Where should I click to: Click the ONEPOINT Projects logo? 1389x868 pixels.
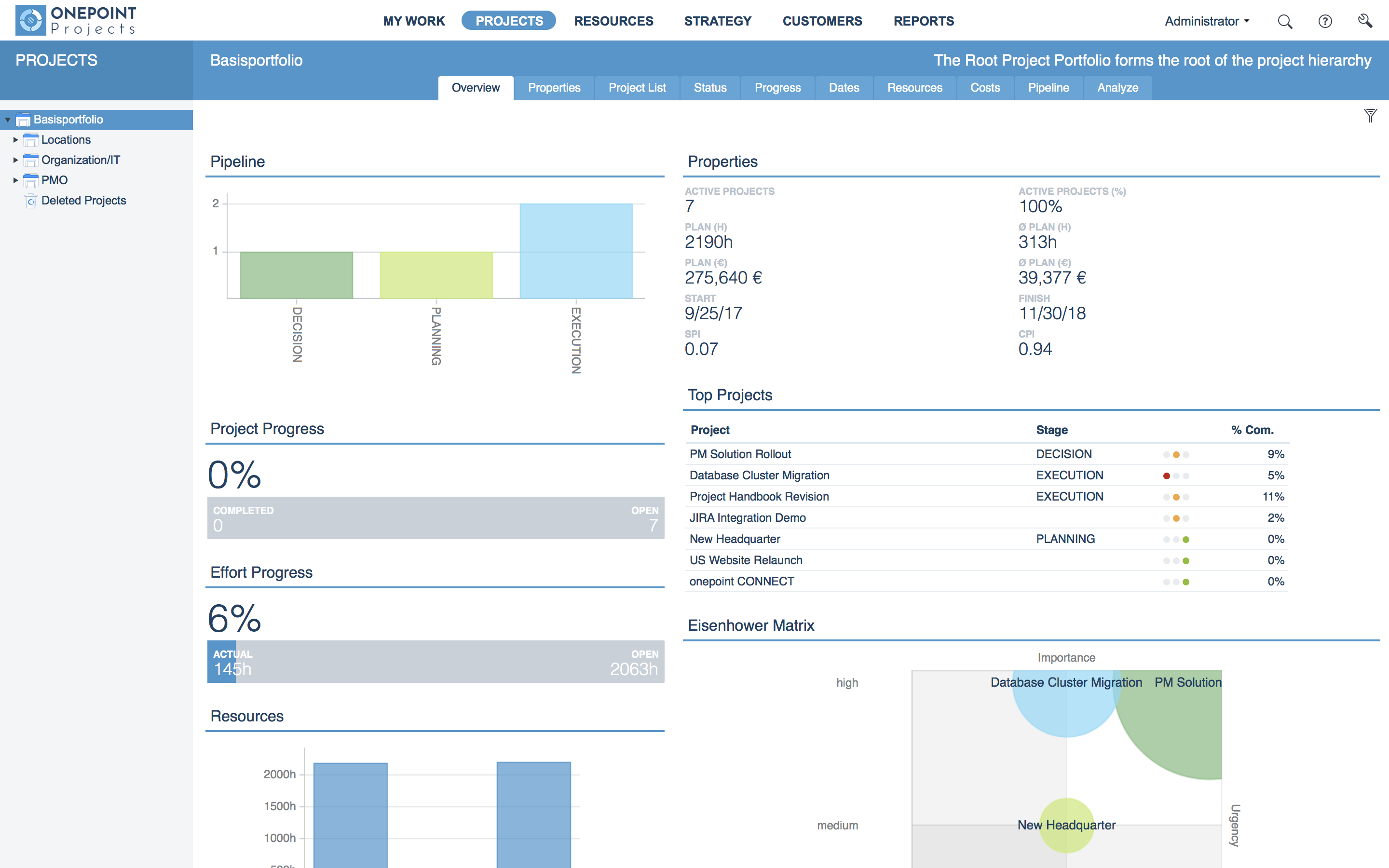pyautogui.click(x=76, y=21)
